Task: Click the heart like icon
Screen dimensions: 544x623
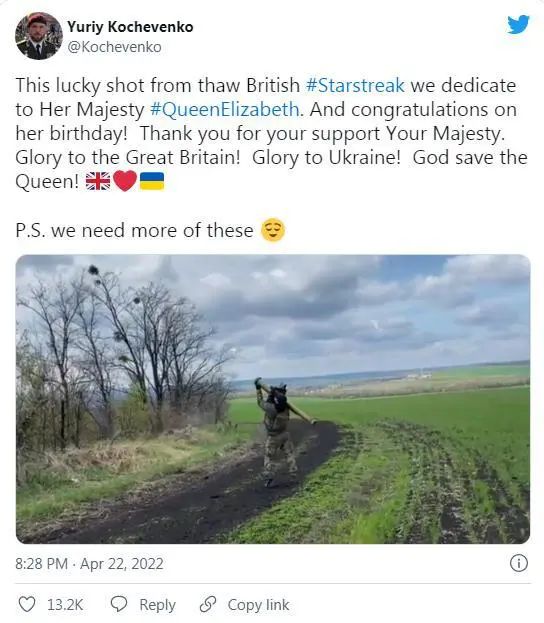Action: point(27,604)
